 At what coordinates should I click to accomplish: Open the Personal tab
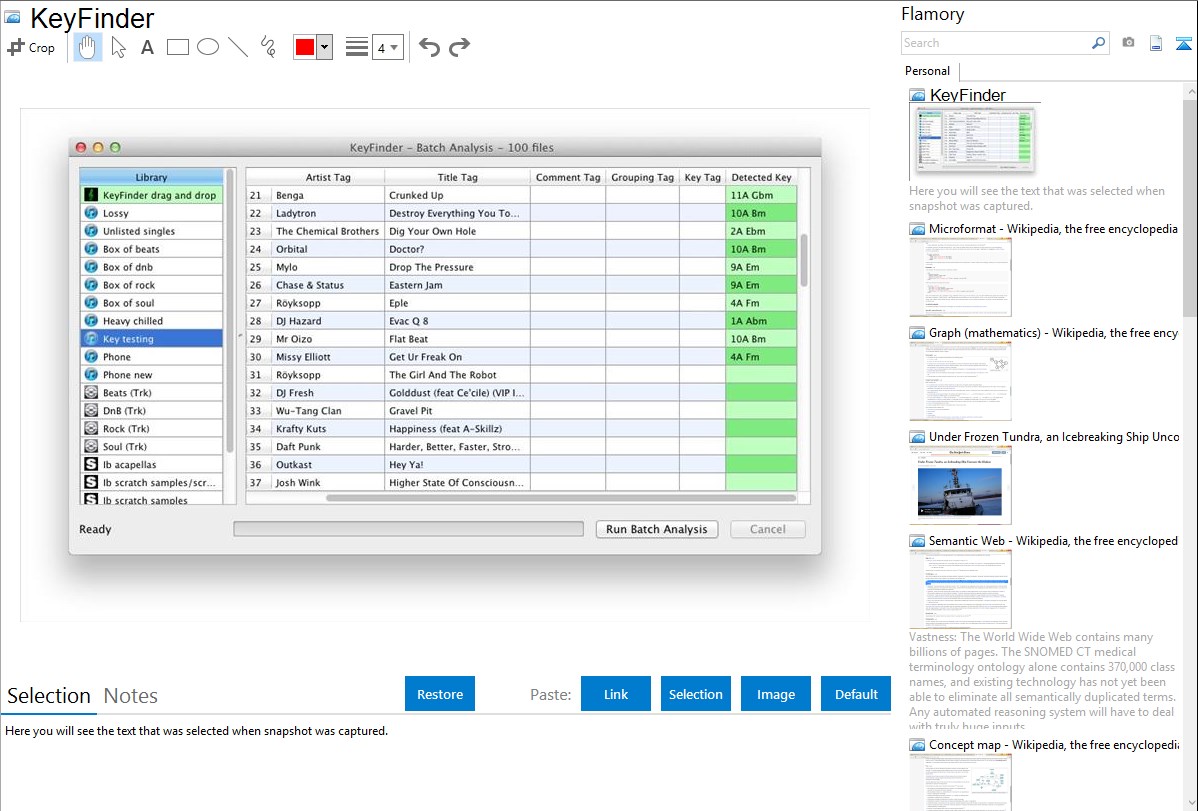pyautogui.click(x=927, y=71)
